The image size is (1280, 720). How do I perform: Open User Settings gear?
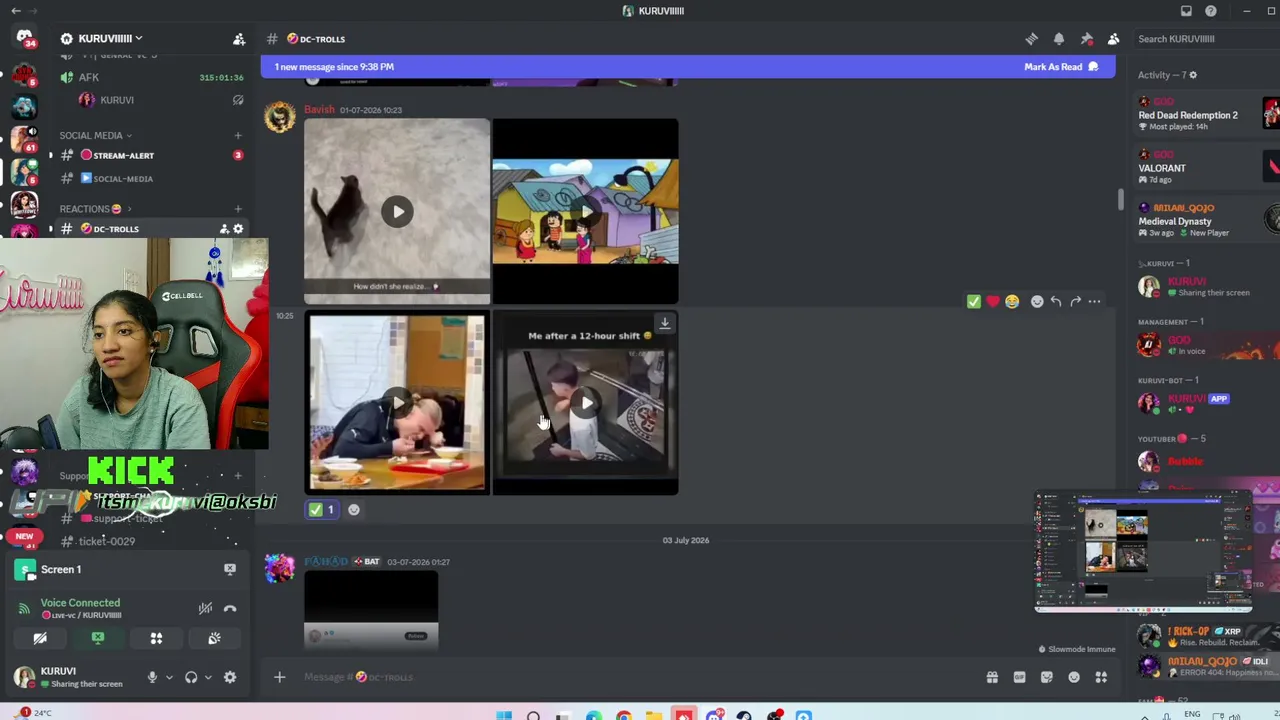click(230, 677)
